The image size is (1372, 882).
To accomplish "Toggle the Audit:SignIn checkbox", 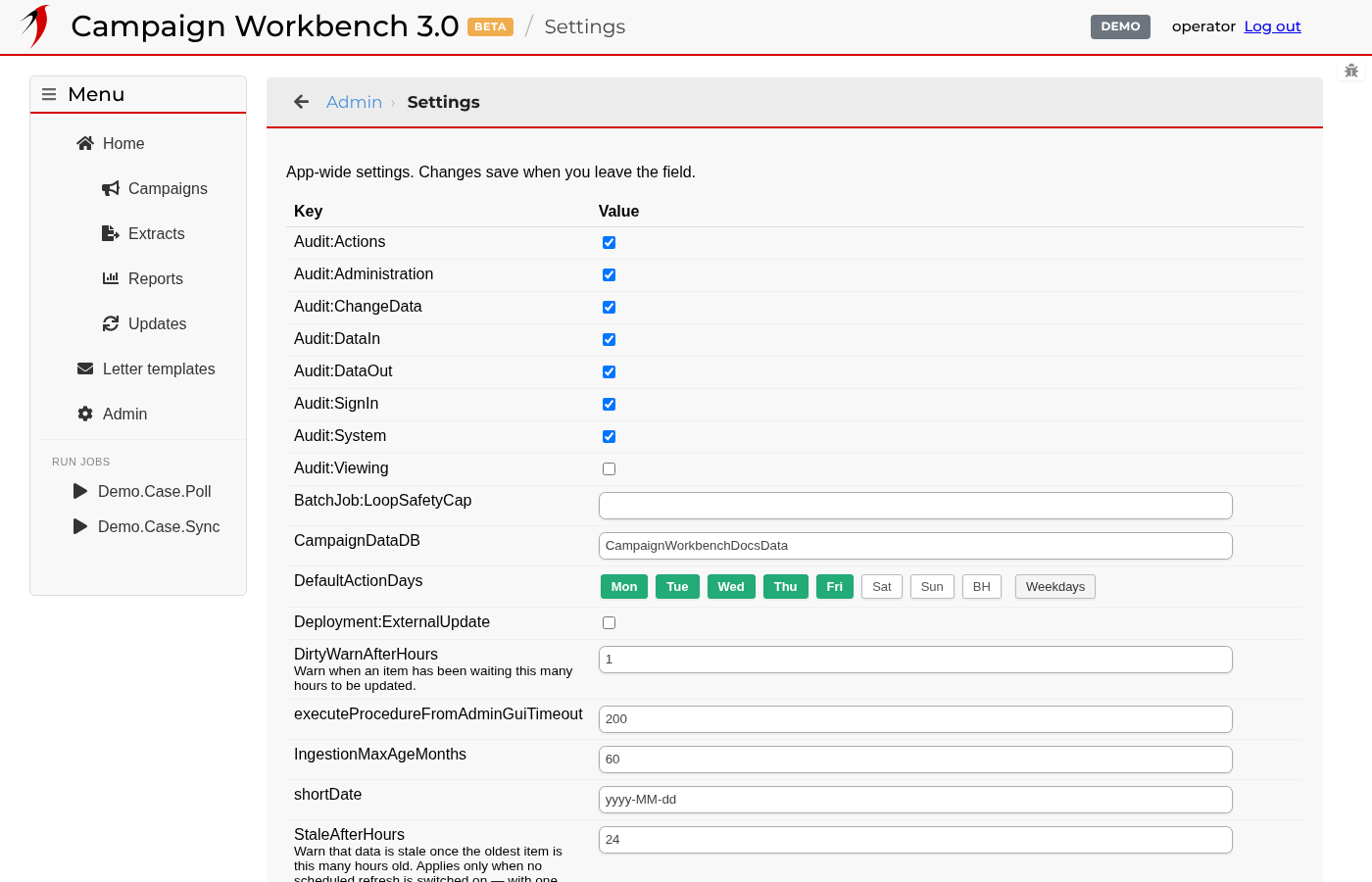I will 609,404.
